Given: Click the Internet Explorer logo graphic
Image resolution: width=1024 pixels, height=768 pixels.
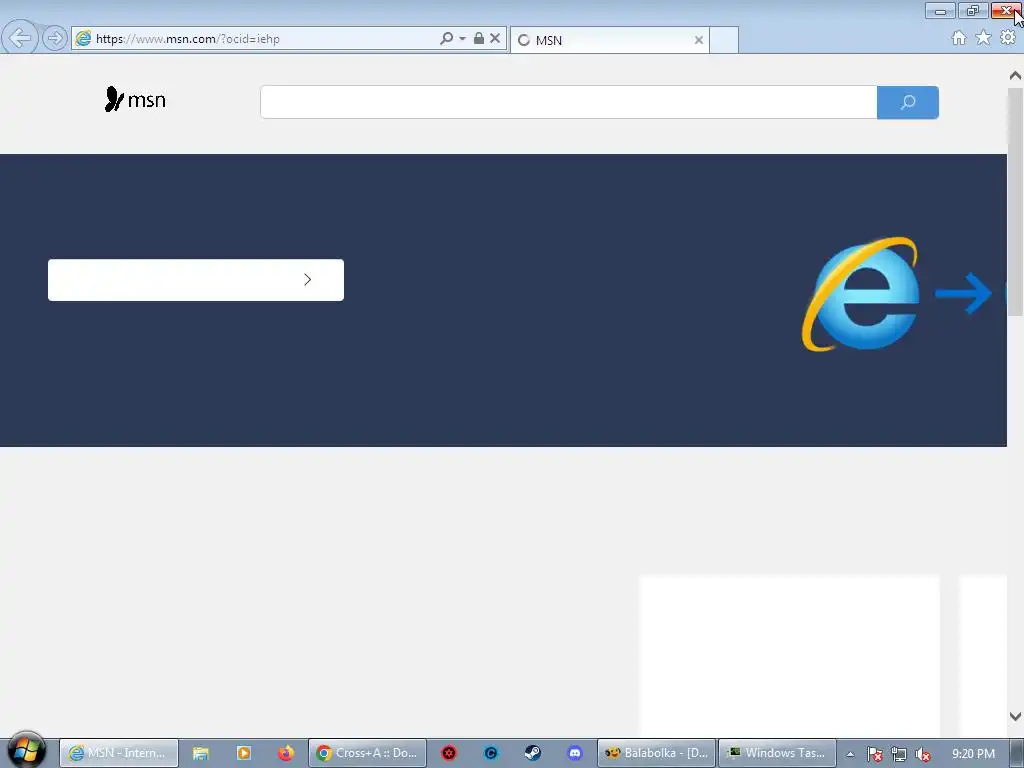Looking at the screenshot, I should click(861, 294).
